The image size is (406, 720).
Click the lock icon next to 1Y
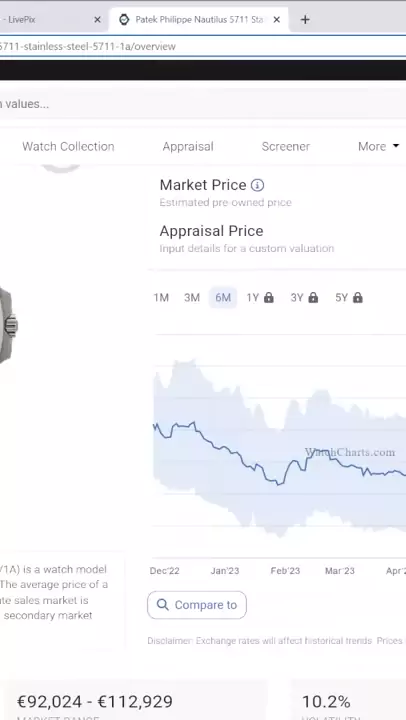coord(269,298)
